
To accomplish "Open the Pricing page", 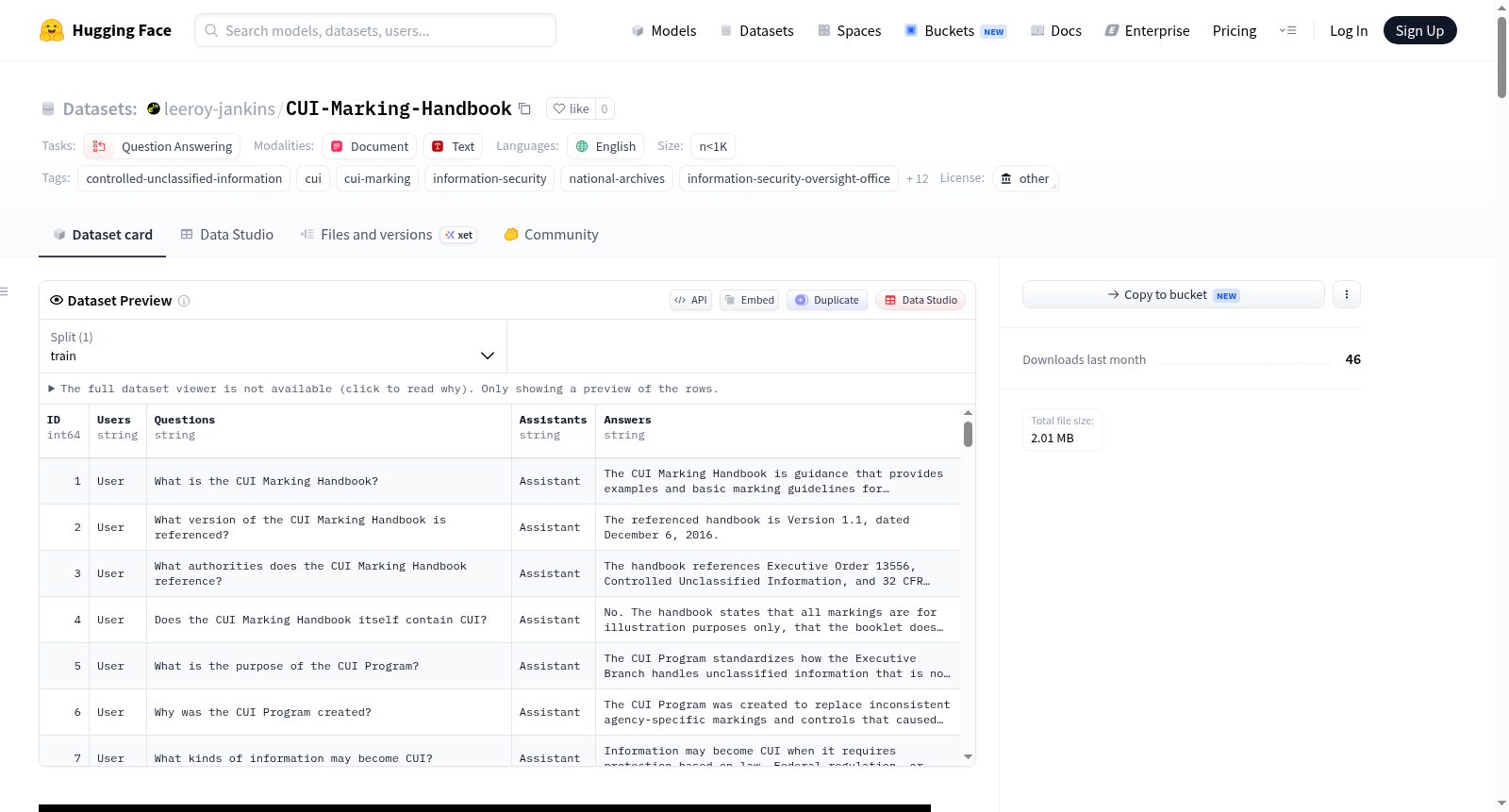I will (x=1235, y=30).
